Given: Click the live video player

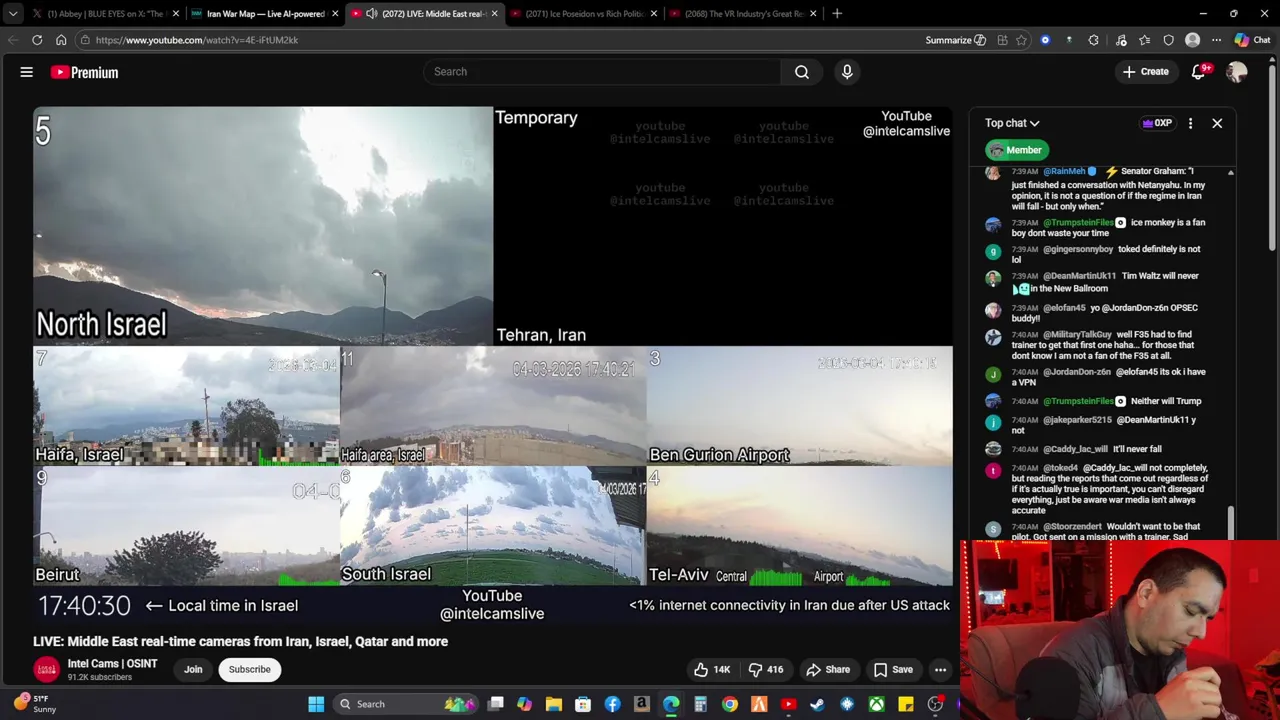Looking at the screenshot, I should (493, 365).
